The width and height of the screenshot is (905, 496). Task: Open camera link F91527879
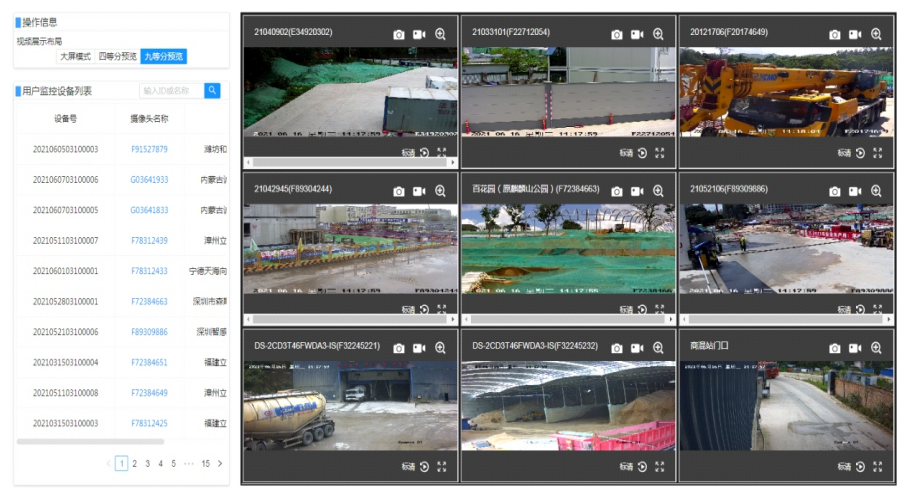149,149
